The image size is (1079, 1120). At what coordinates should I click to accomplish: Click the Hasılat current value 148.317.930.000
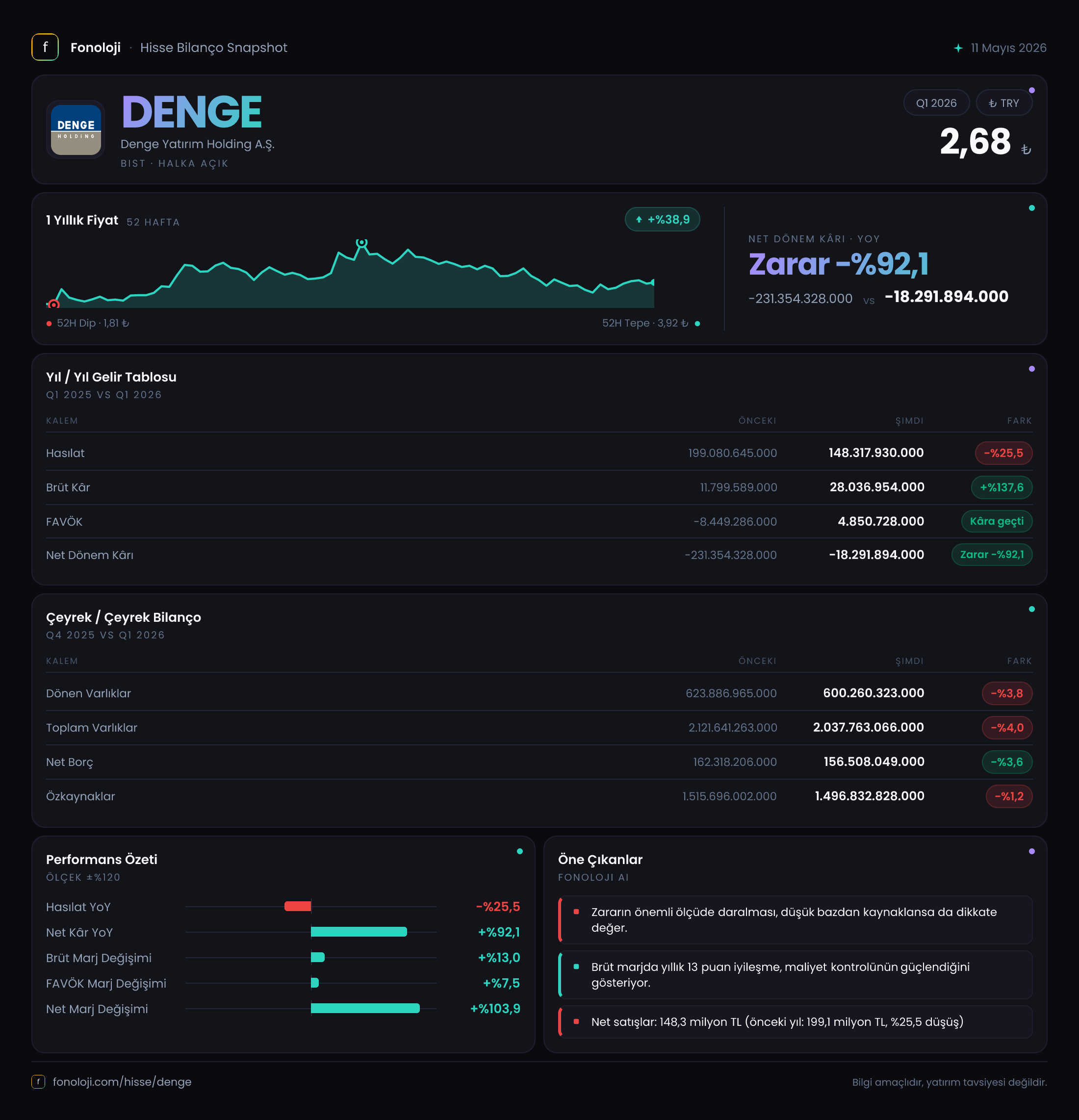coord(876,453)
